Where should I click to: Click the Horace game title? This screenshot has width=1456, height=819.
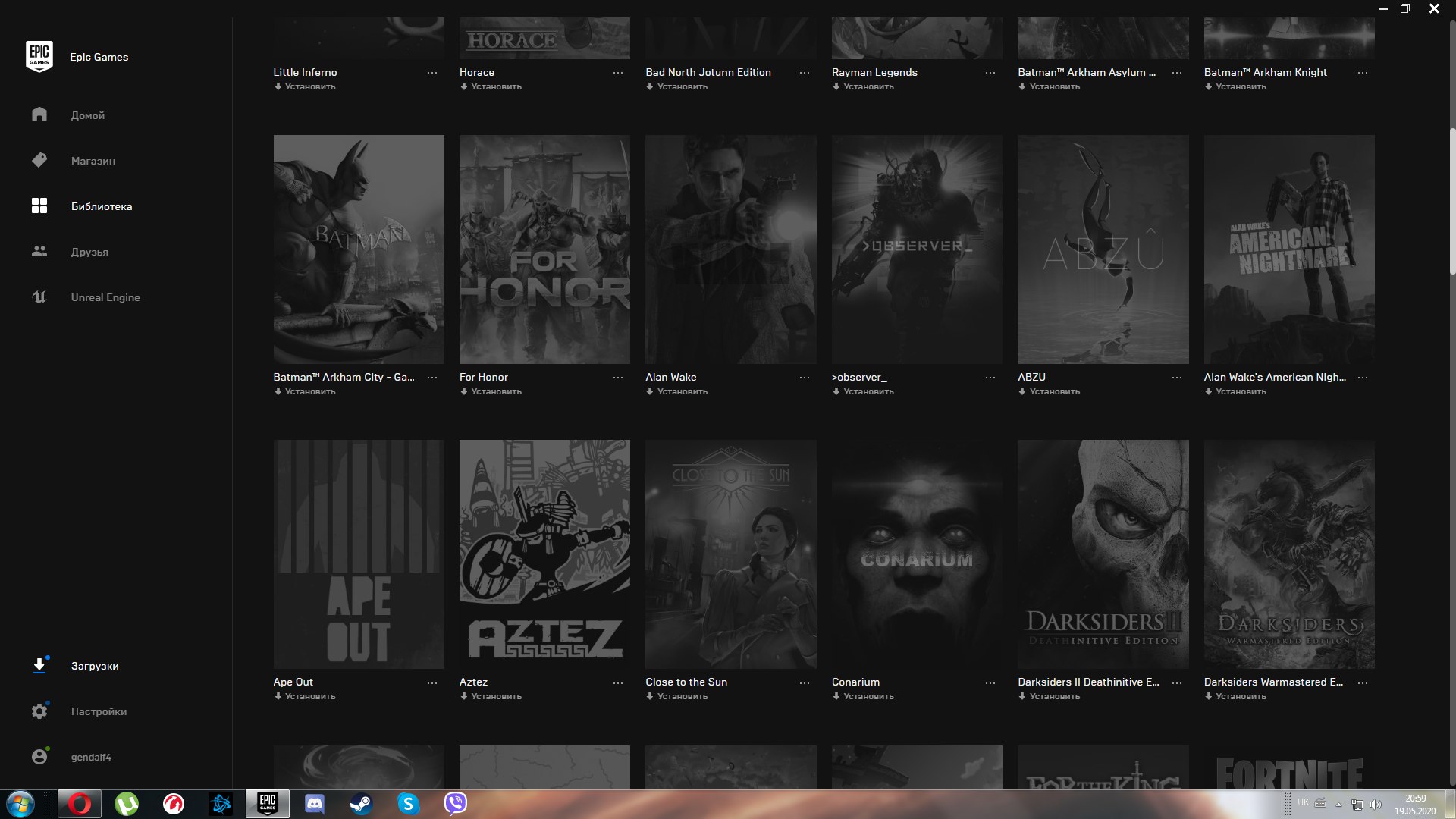point(477,72)
